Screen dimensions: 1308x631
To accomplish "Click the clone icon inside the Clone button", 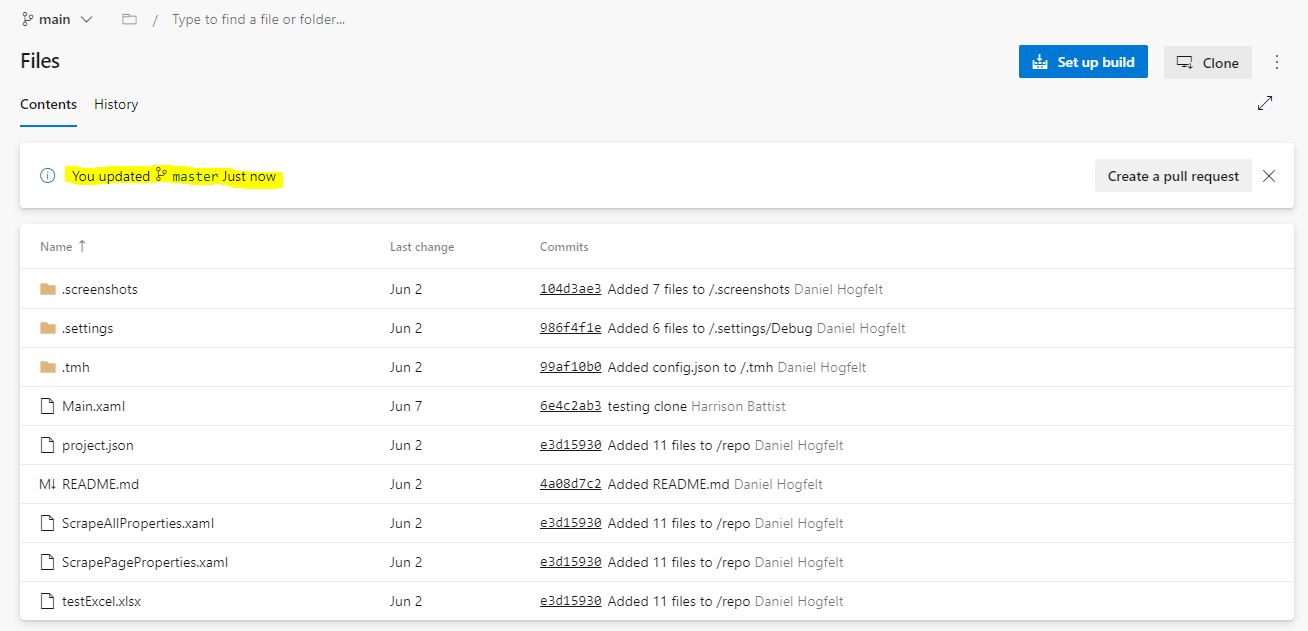I will click(1184, 61).
